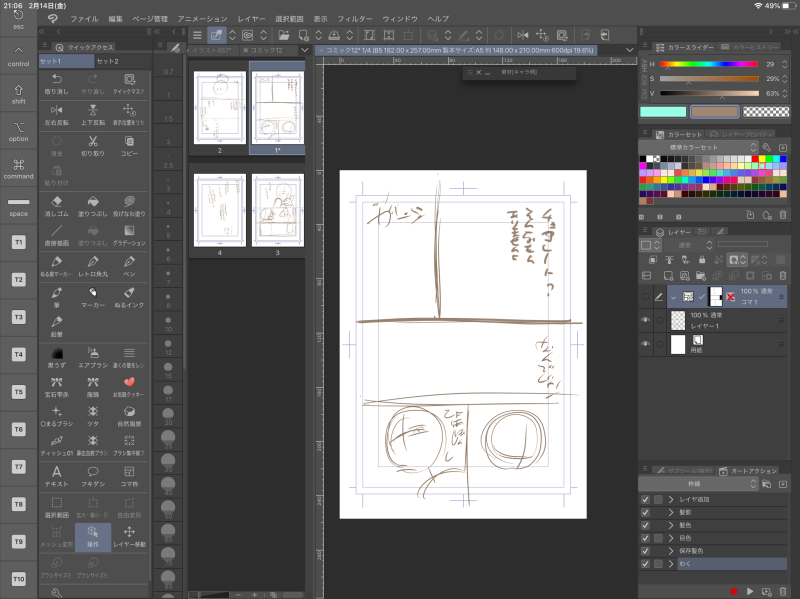The width and height of the screenshot is (800, 599).
Task: Start recording an auto action with red button
Action: click(x=734, y=591)
